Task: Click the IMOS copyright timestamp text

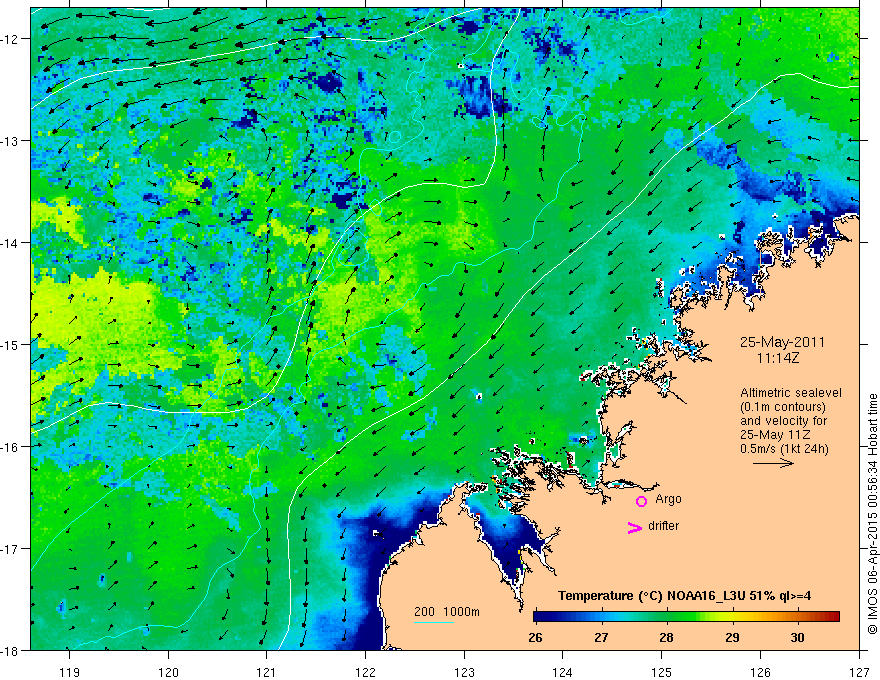Action: click(873, 514)
